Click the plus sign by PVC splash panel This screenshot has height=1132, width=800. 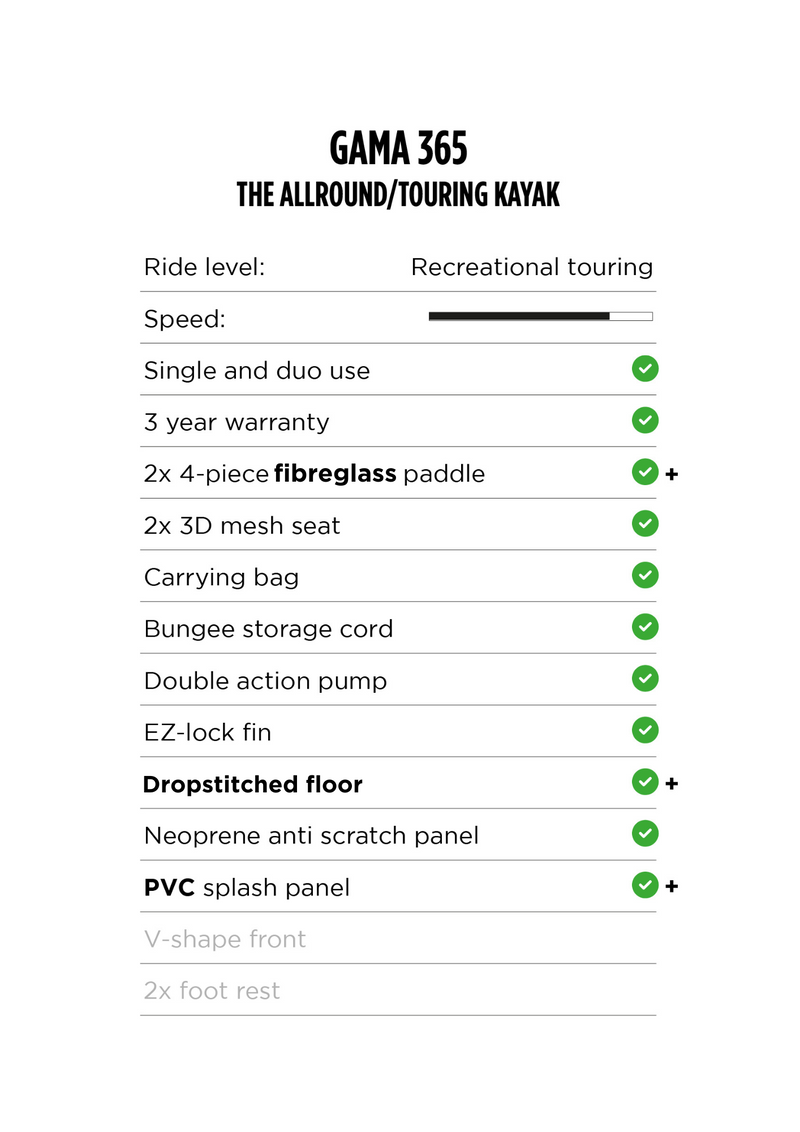click(671, 887)
